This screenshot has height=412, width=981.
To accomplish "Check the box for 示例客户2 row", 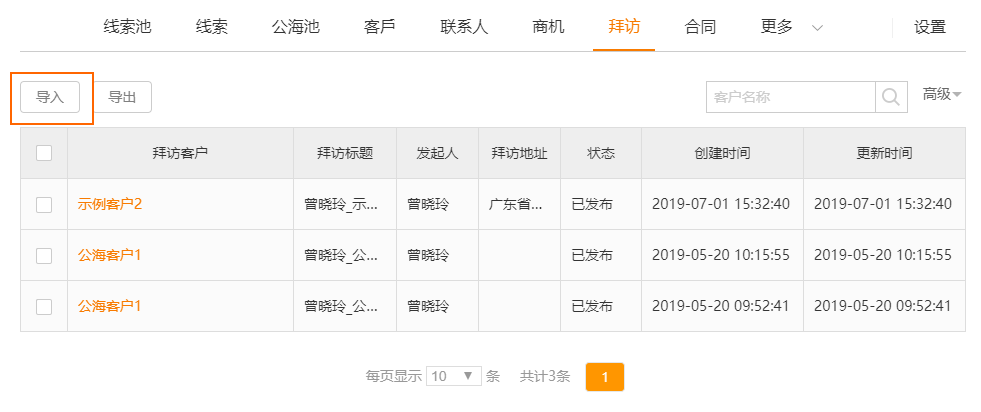I will pyautogui.click(x=44, y=204).
